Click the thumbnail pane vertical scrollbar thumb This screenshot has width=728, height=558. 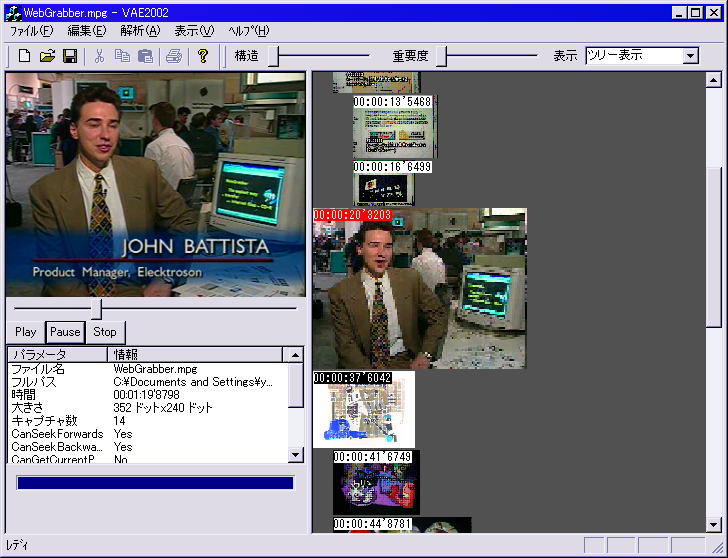[714, 247]
